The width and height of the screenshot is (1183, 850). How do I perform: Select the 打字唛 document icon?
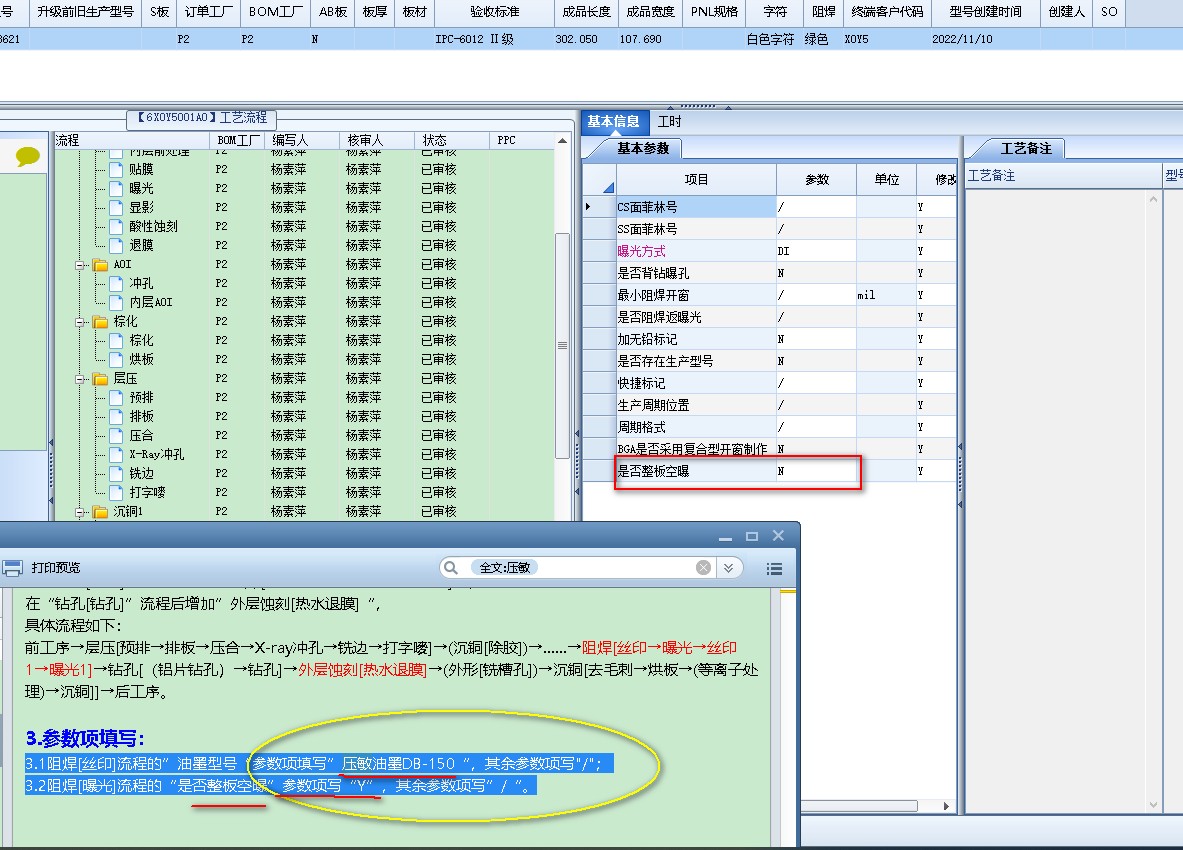coord(116,493)
